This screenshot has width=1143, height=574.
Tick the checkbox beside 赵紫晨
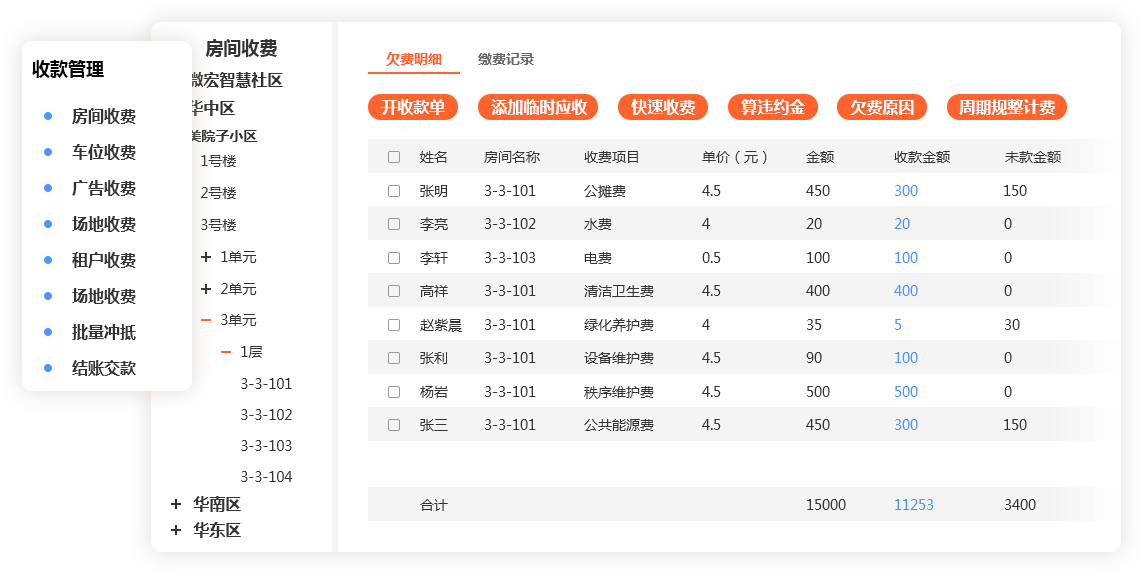point(394,325)
